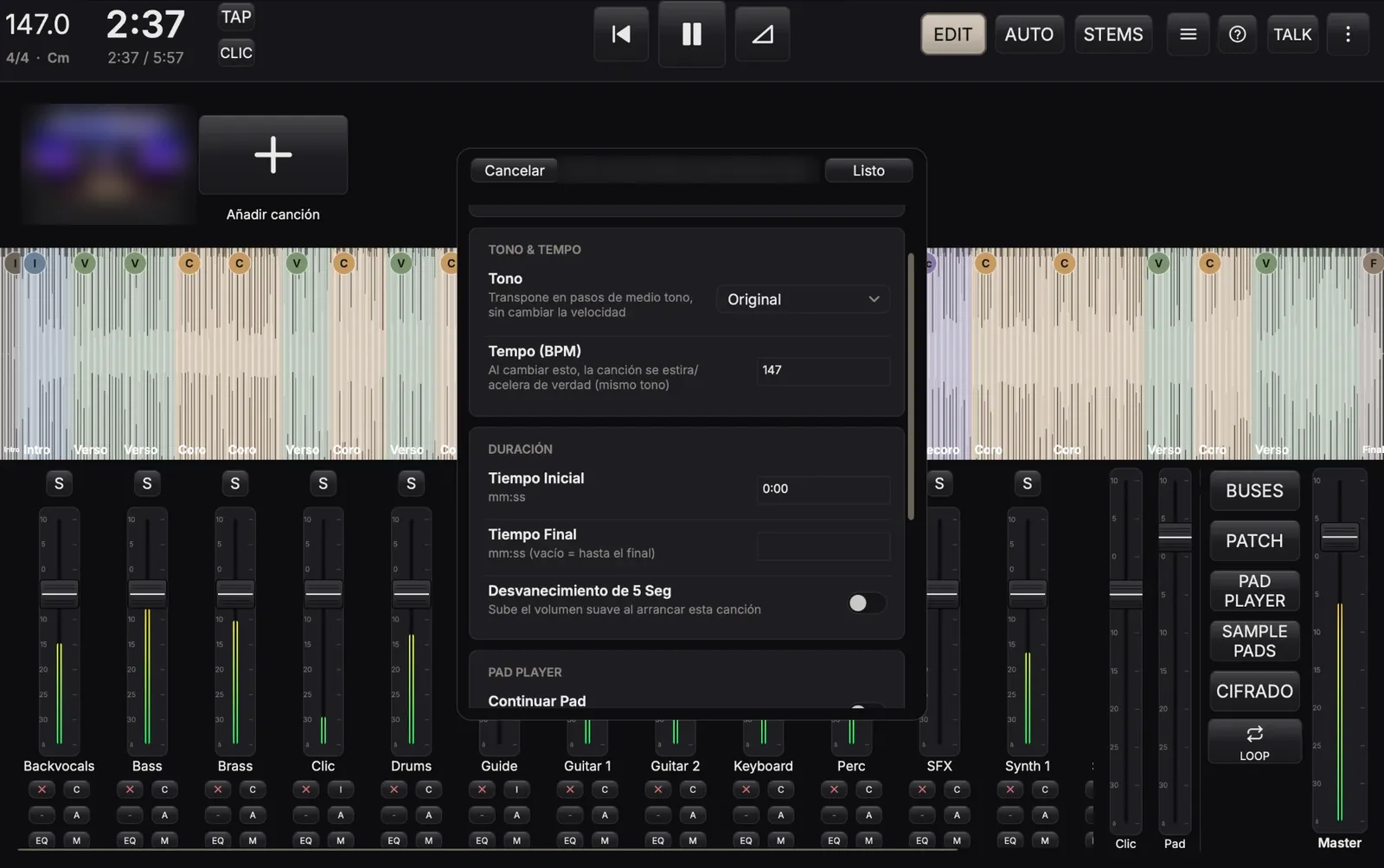1384x868 pixels.
Task: Open EQ for the Synth 1 channel
Action: pyautogui.click(x=1009, y=840)
